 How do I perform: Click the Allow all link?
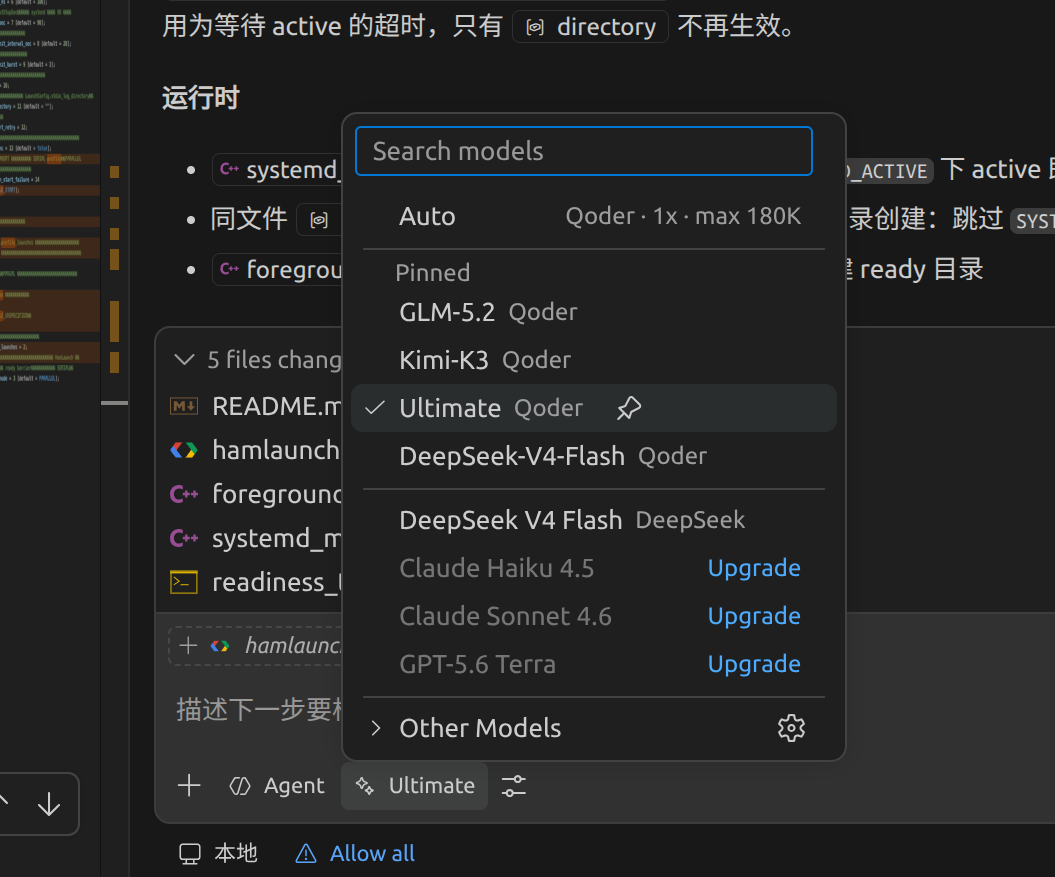[x=372, y=853]
